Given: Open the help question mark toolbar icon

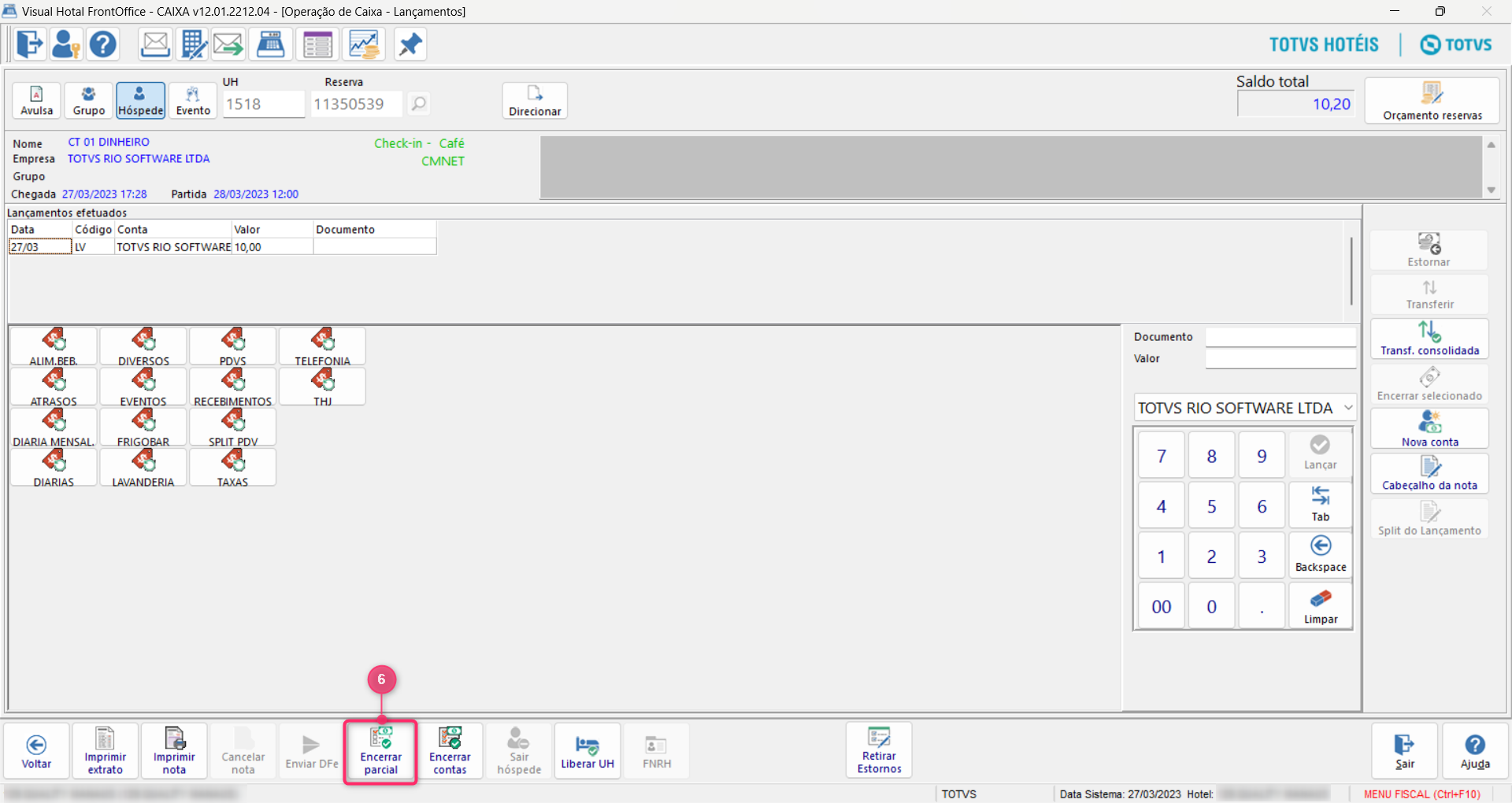Looking at the screenshot, I should point(103,44).
